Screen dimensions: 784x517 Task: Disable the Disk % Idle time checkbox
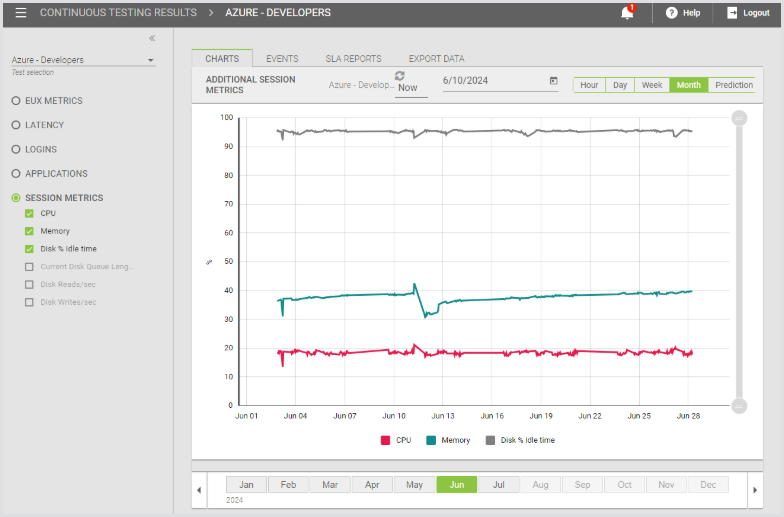point(30,249)
